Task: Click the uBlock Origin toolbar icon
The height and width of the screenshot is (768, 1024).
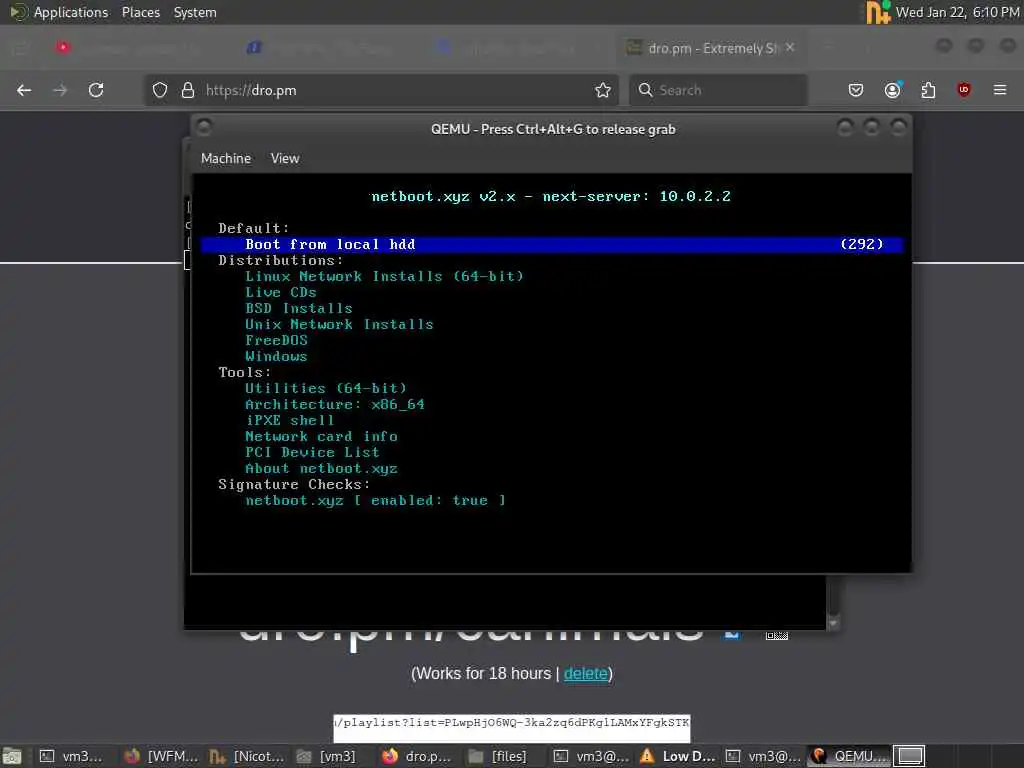Action: click(963, 89)
